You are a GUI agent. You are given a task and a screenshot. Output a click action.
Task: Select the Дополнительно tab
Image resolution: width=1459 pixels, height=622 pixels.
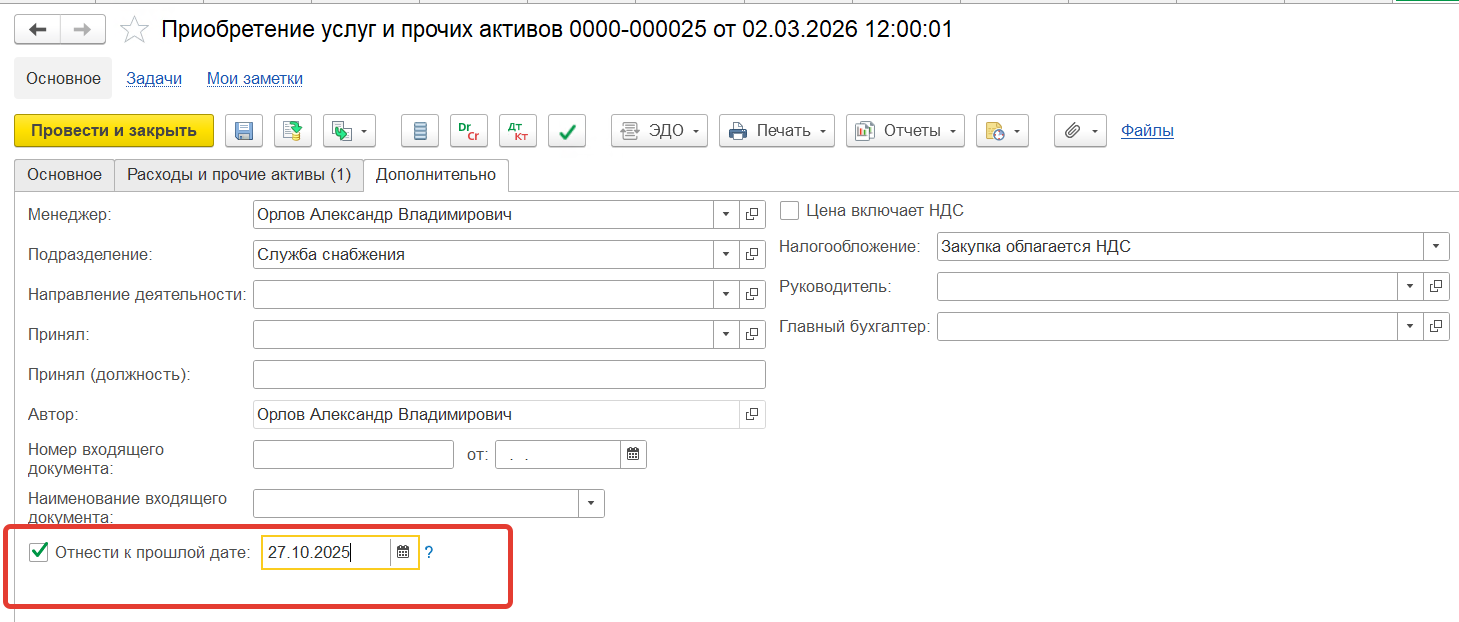coord(436,175)
